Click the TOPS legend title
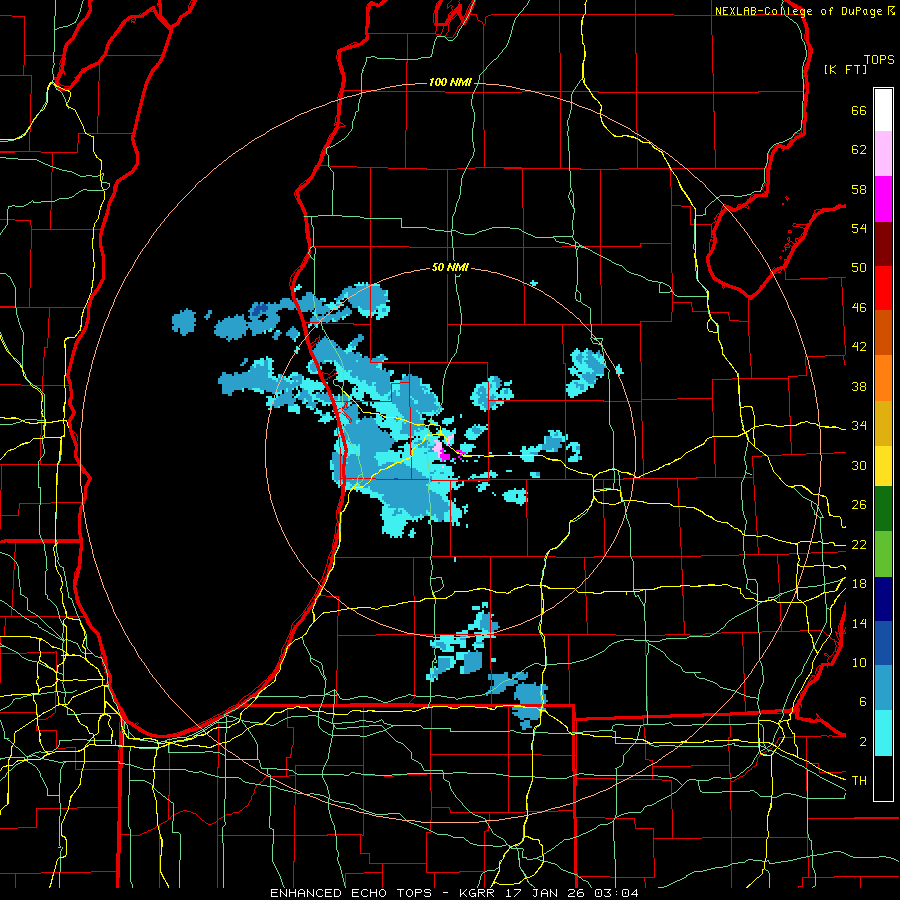 tap(879, 59)
